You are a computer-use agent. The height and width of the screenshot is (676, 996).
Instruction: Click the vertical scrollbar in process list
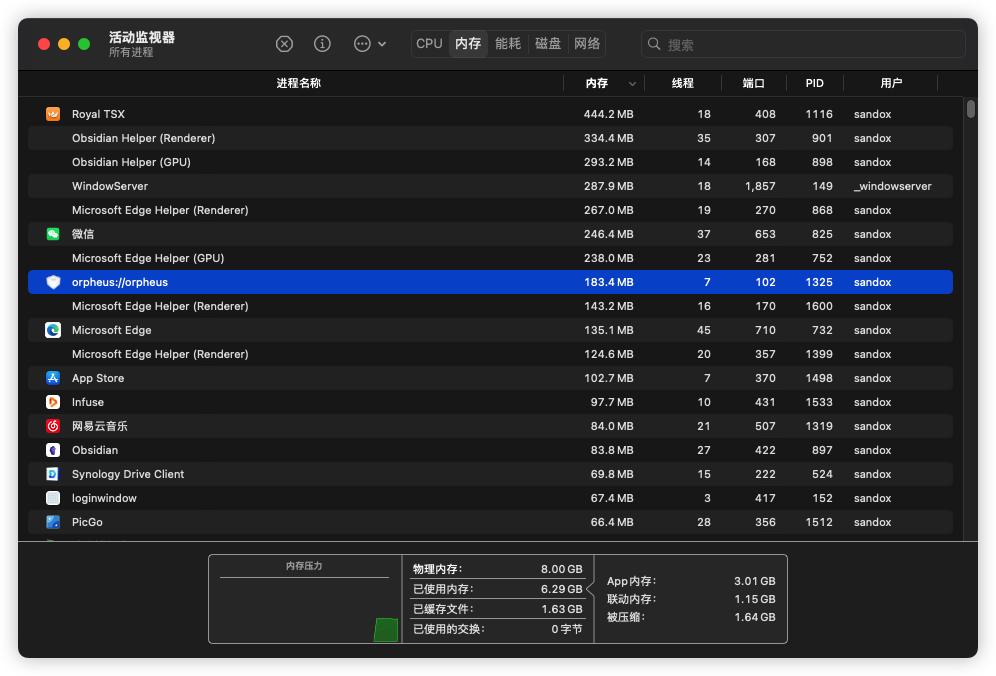[970, 109]
